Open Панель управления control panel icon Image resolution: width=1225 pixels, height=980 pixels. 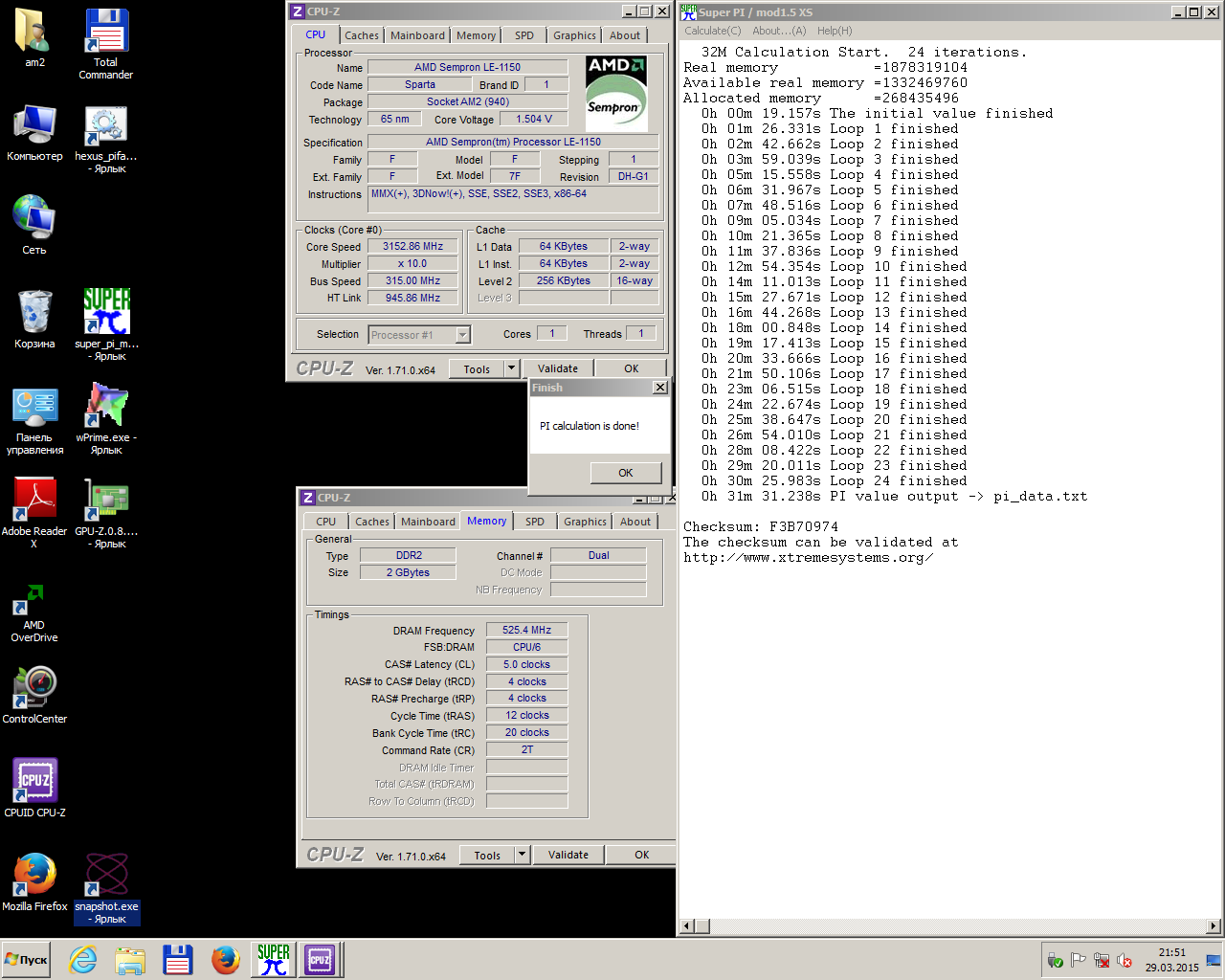pos(34,421)
